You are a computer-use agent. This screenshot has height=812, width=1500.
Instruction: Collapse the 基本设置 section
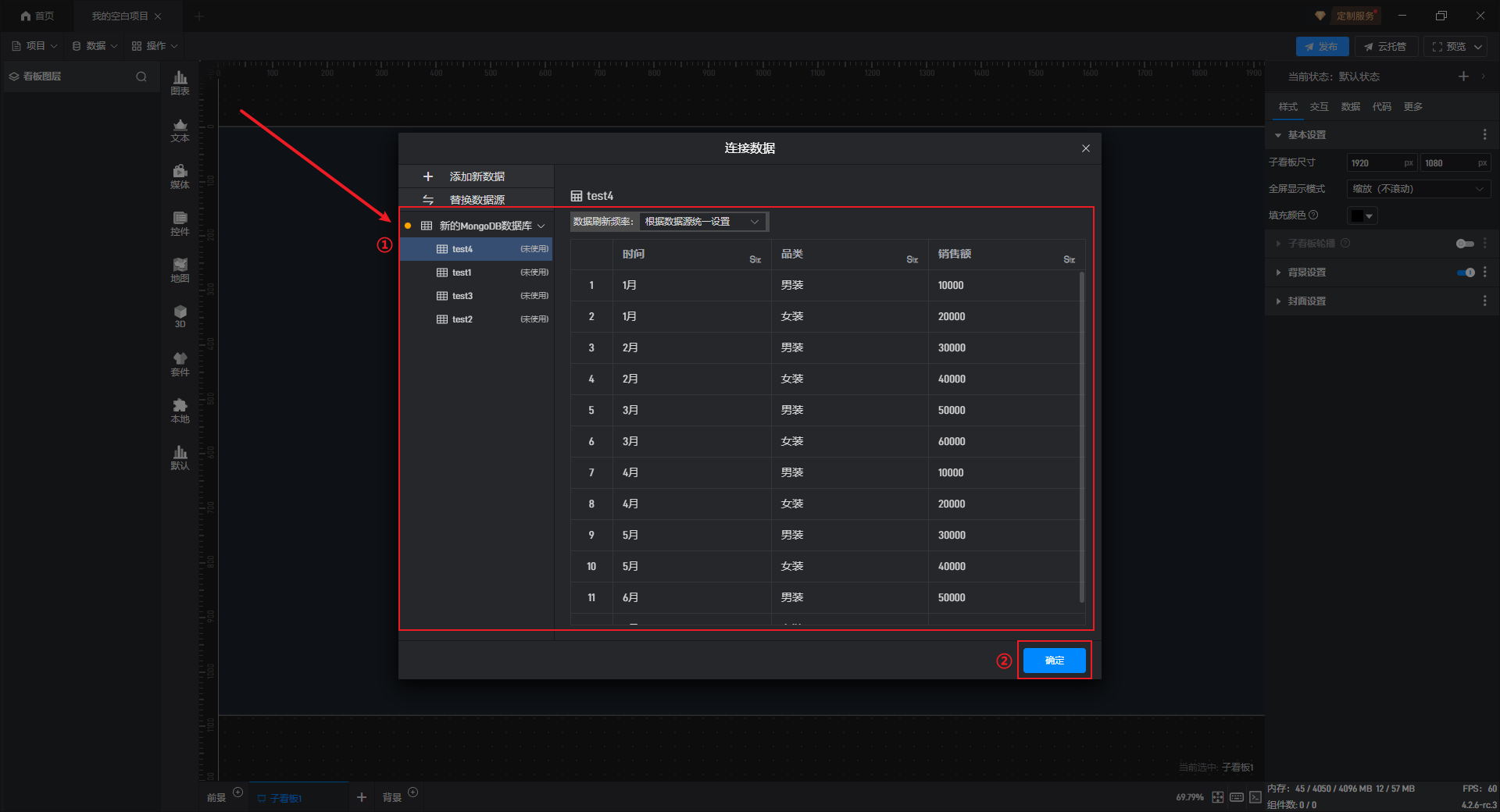pos(1278,135)
